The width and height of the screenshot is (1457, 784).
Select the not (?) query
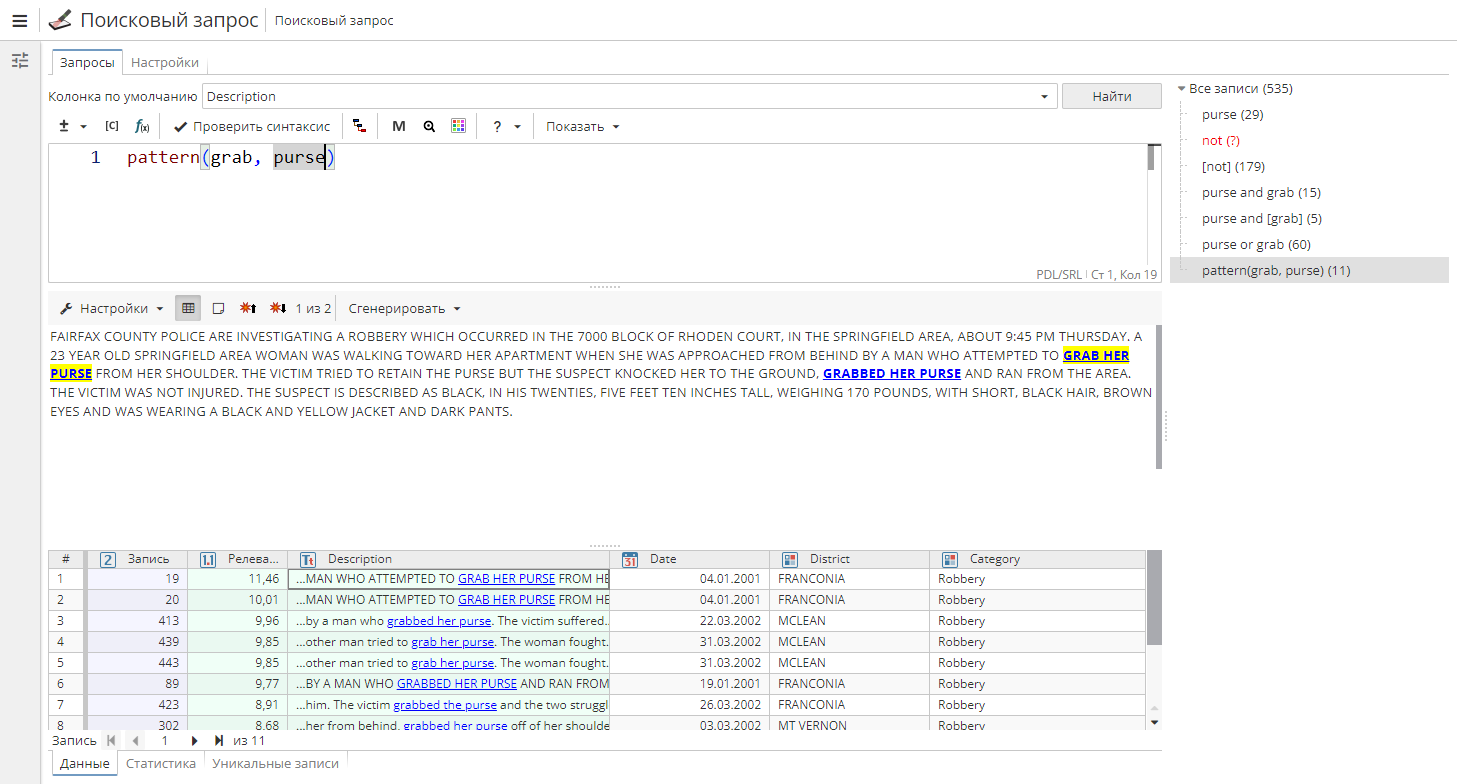(x=1220, y=141)
